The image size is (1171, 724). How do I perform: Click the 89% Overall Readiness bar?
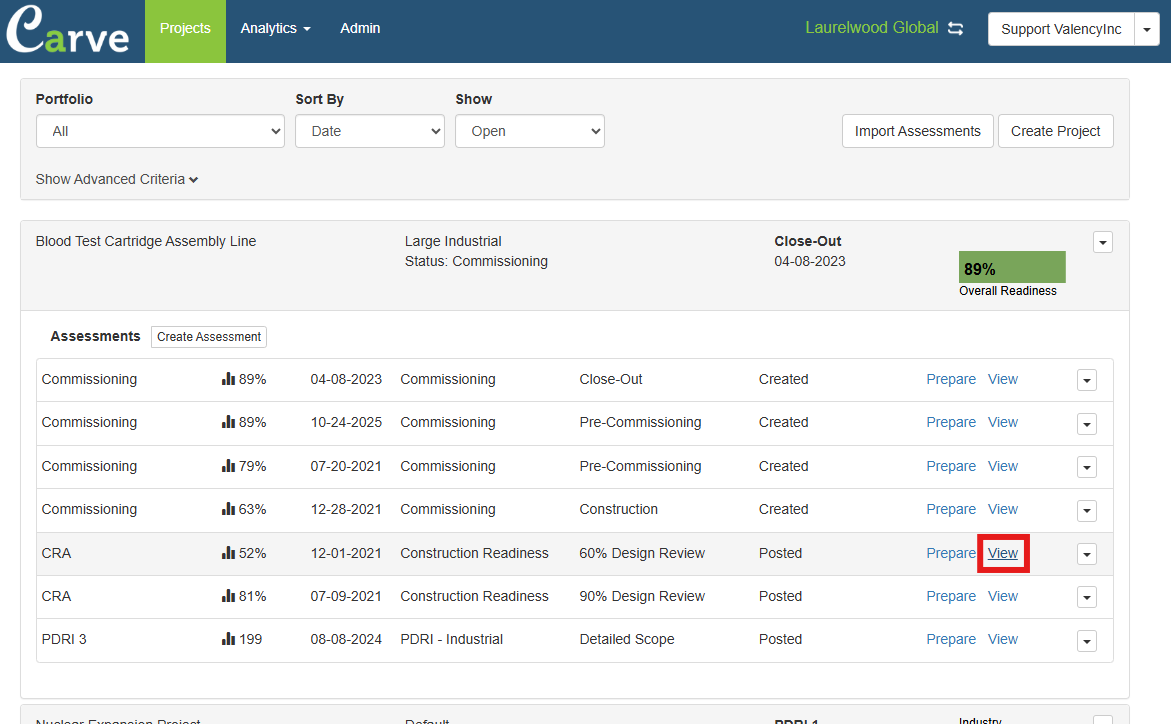(1011, 268)
